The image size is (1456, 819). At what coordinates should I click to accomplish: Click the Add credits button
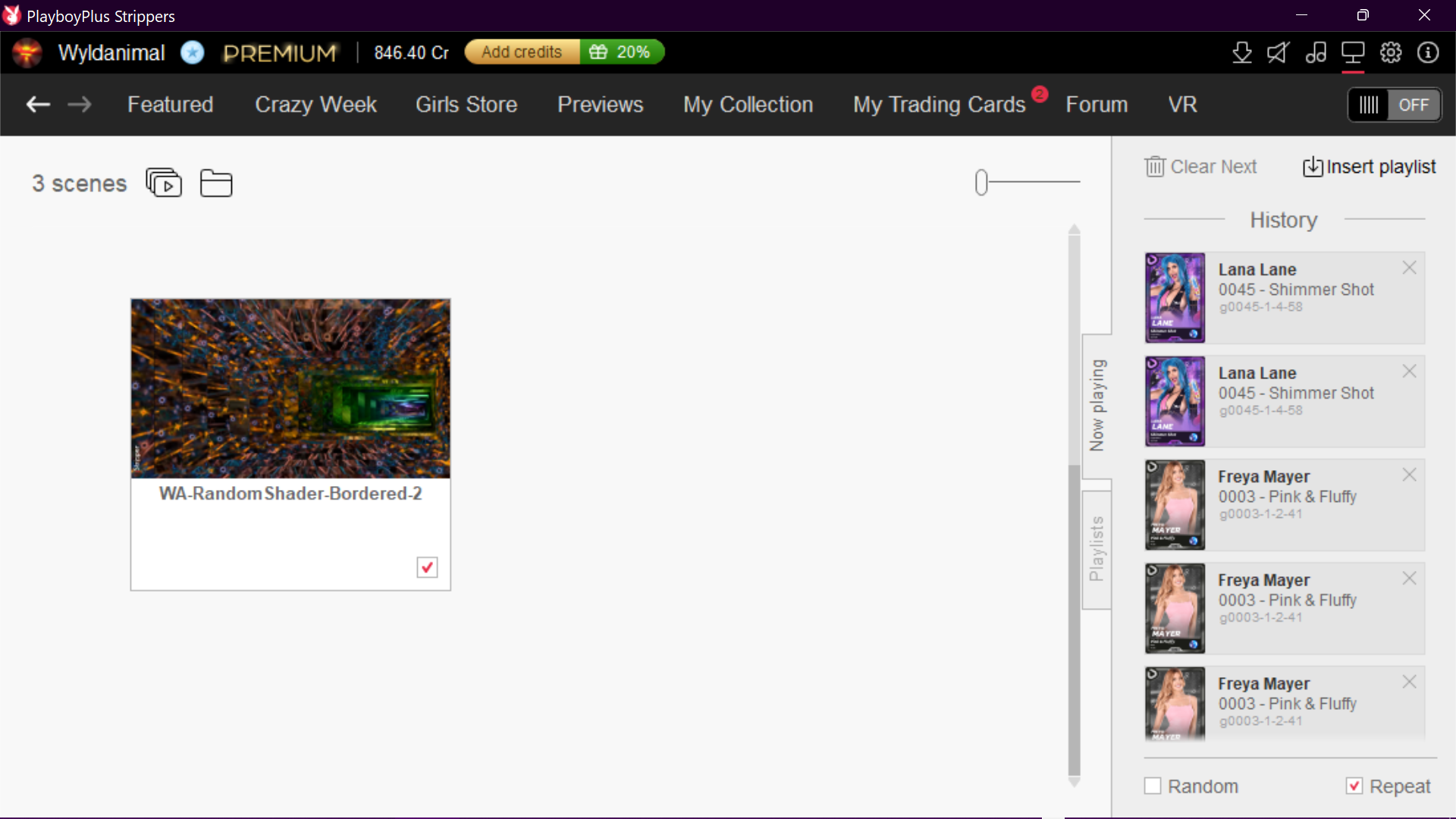[522, 52]
